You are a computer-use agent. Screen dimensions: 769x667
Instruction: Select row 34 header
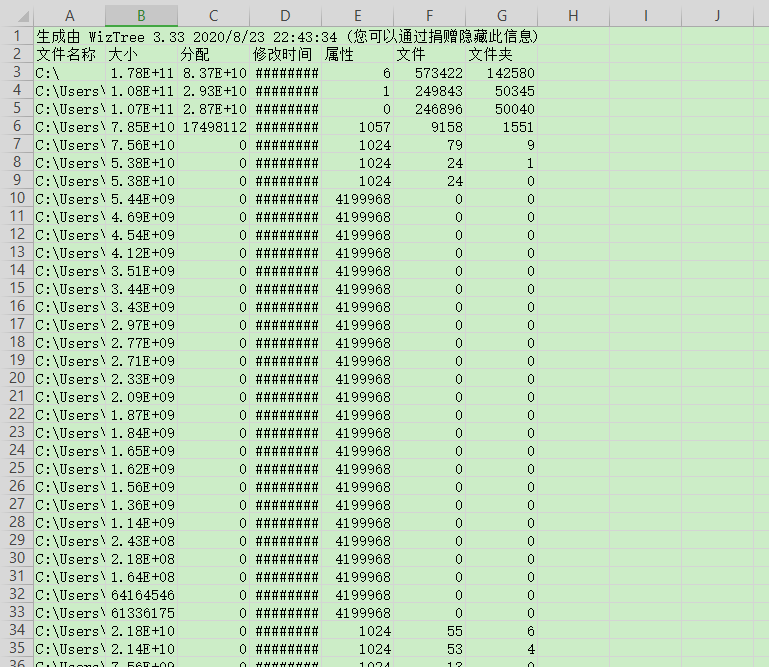click(x=17, y=630)
